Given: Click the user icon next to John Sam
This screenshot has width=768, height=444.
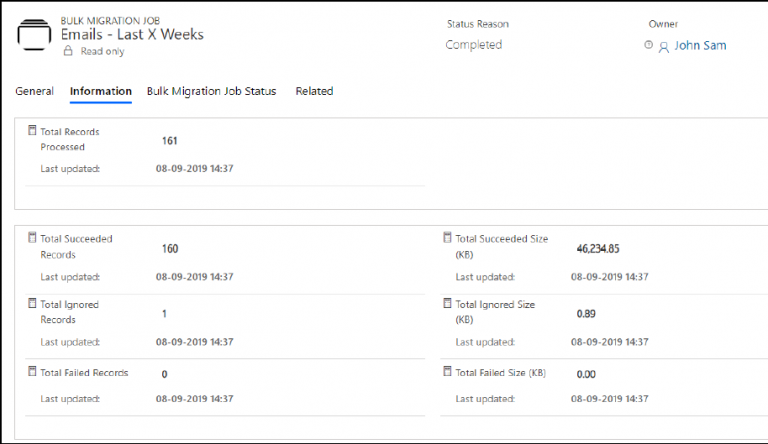Looking at the screenshot, I should (663, 46).
